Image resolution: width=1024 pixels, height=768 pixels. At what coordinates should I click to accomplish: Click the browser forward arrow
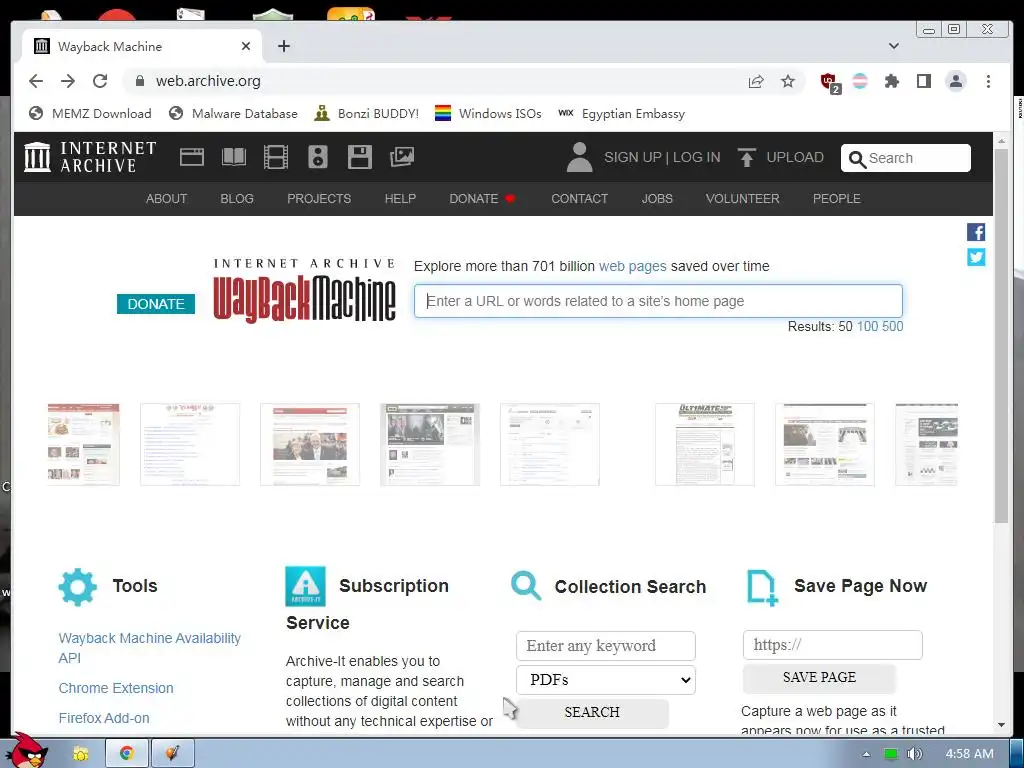click(x=68, y=81)
